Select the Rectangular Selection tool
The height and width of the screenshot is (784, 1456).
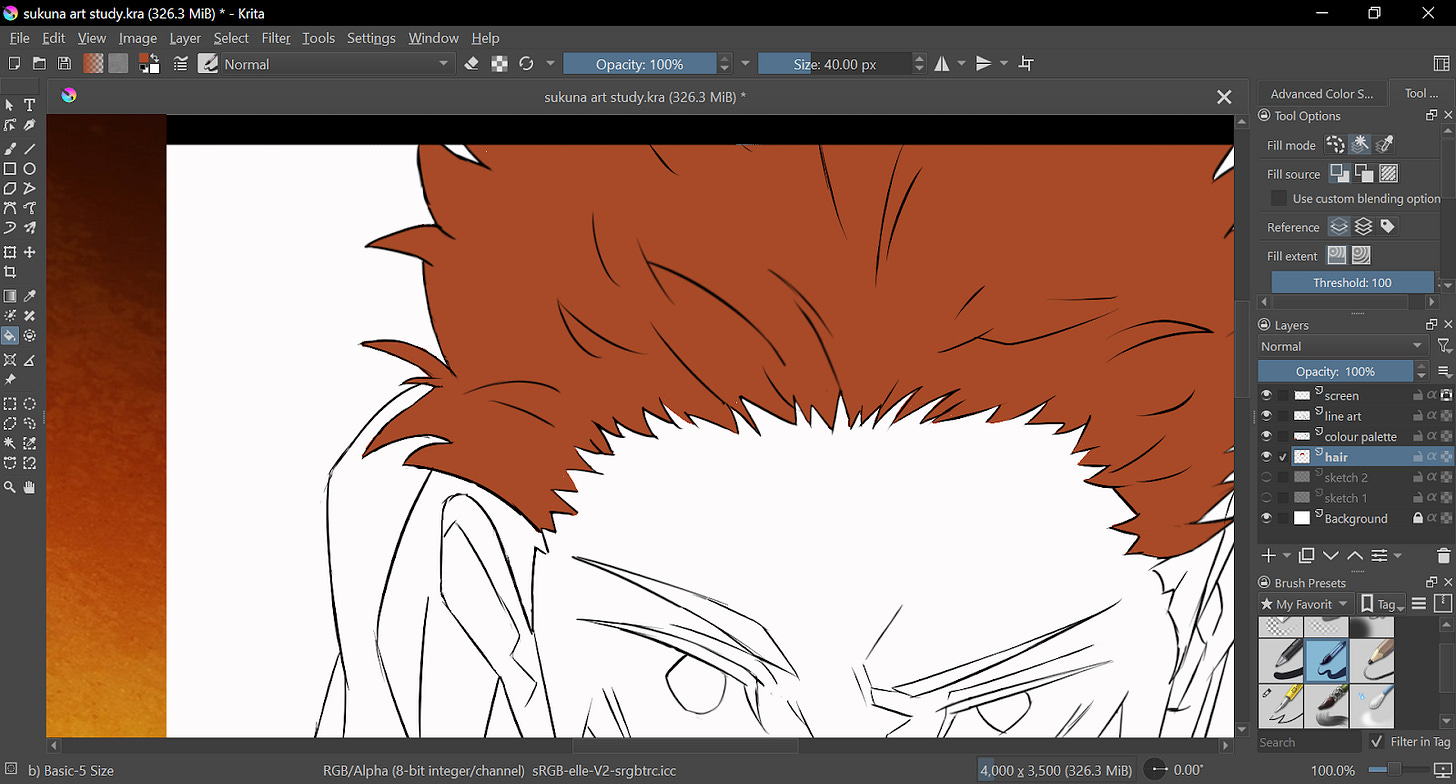click(10, 404)
